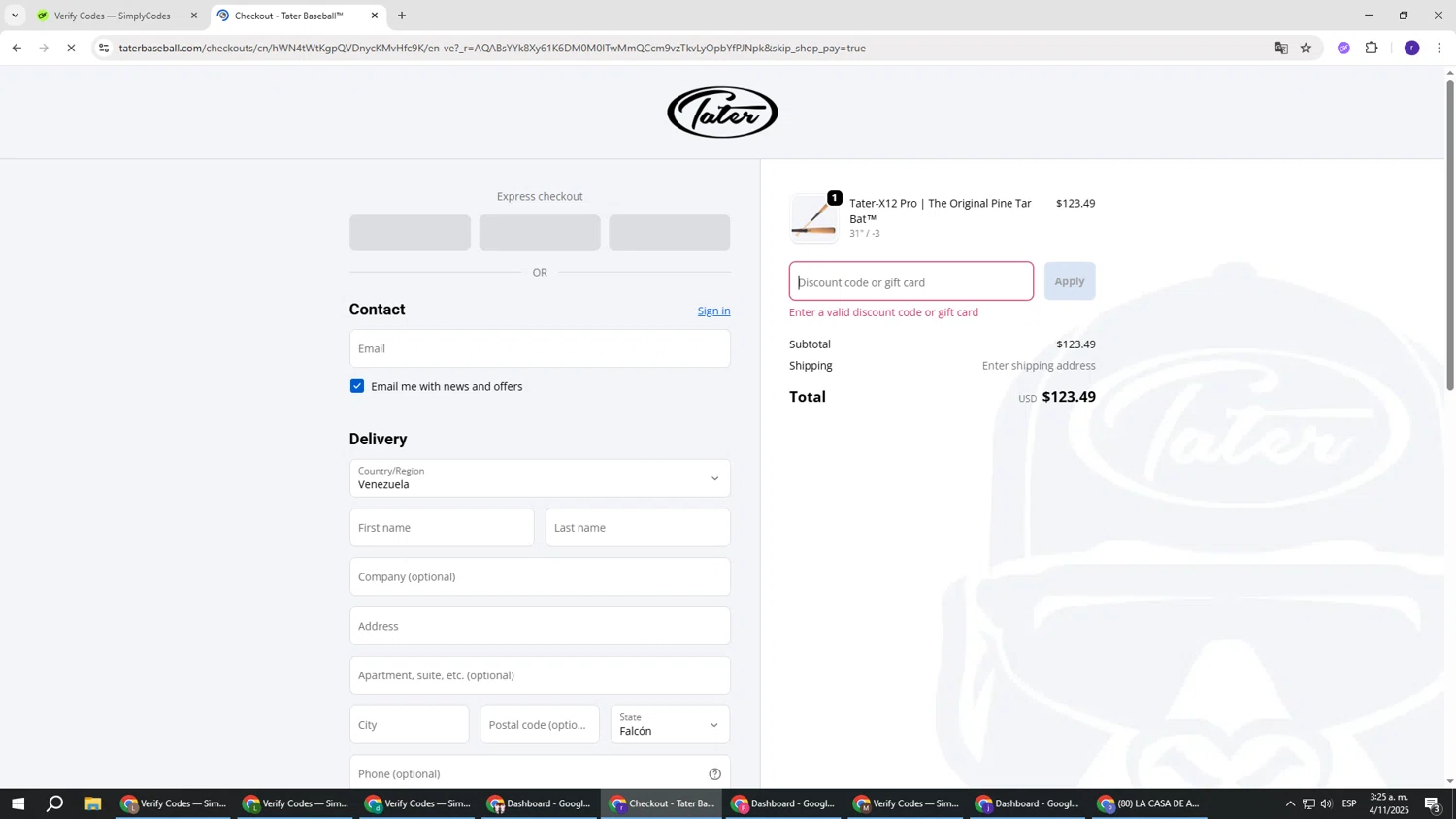Open the State dropdown showing Falcón
1456x819 pixels.
(x=670, y=725)
